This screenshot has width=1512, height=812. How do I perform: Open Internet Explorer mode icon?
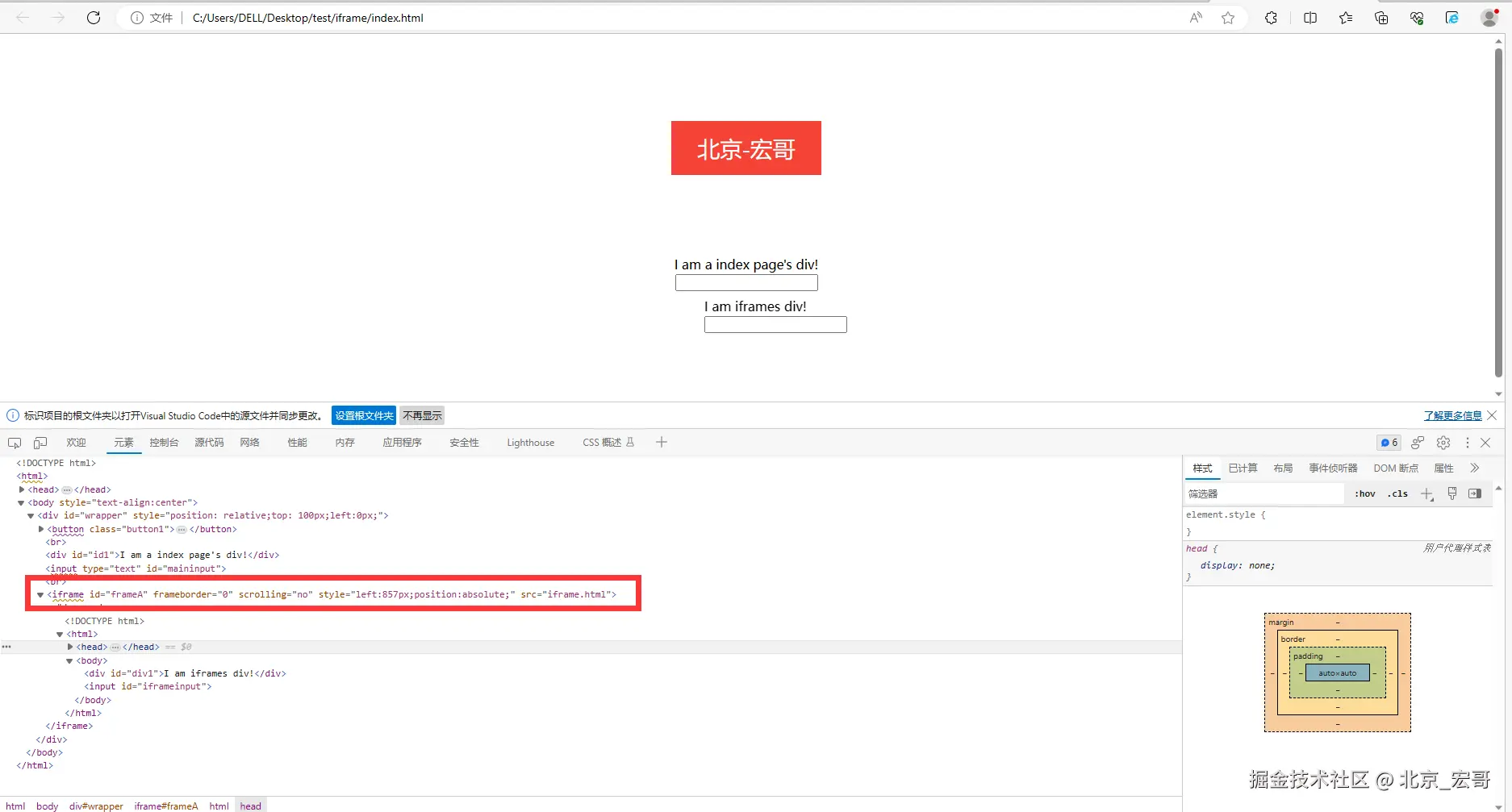(x=1452, y=18)
